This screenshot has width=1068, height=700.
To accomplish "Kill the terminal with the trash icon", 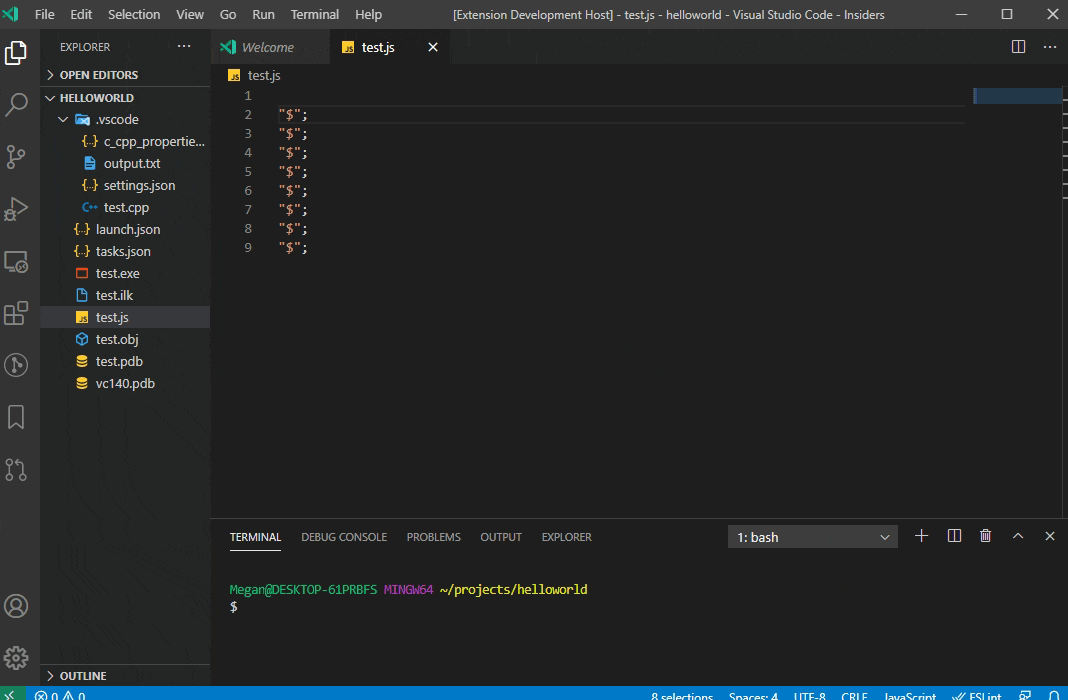I will (985, 536).
